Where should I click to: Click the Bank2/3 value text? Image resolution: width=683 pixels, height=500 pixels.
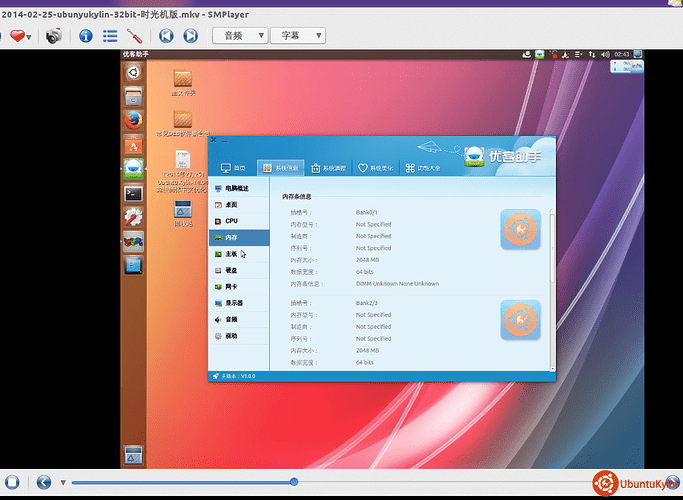(366, 303)
